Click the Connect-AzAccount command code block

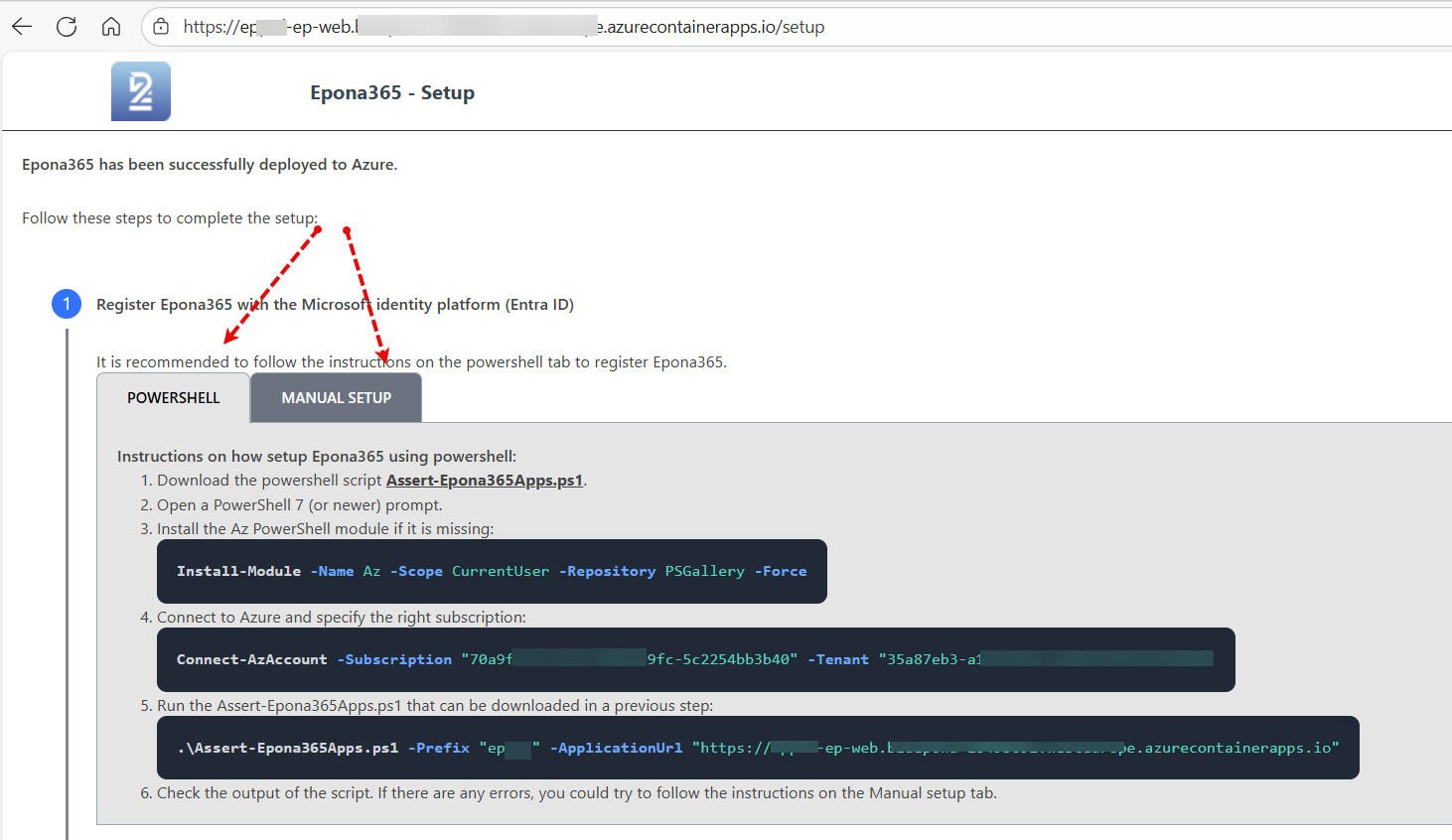click(695, 660)
